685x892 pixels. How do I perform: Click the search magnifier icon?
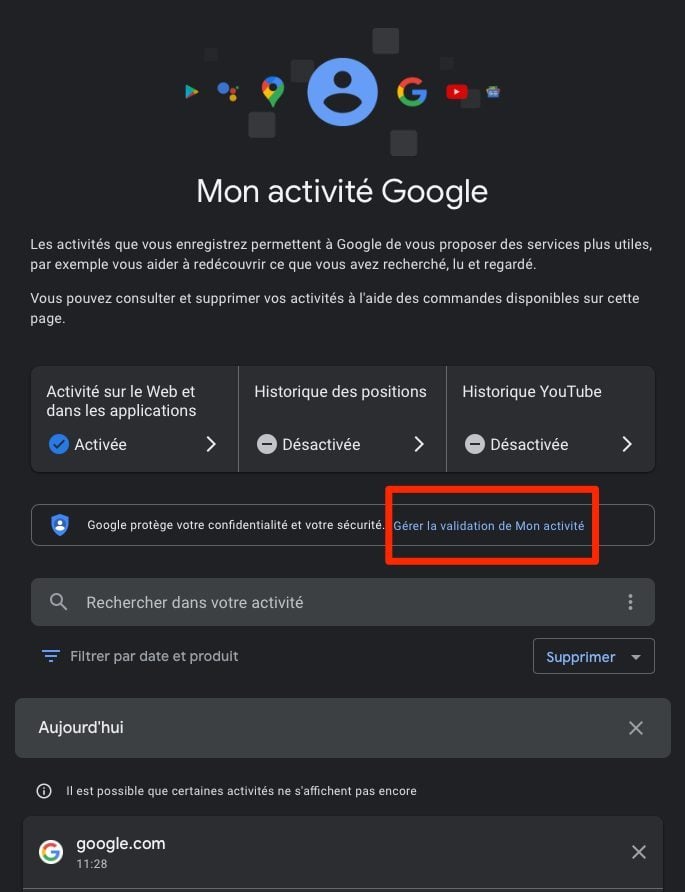[x=59, y=602]
